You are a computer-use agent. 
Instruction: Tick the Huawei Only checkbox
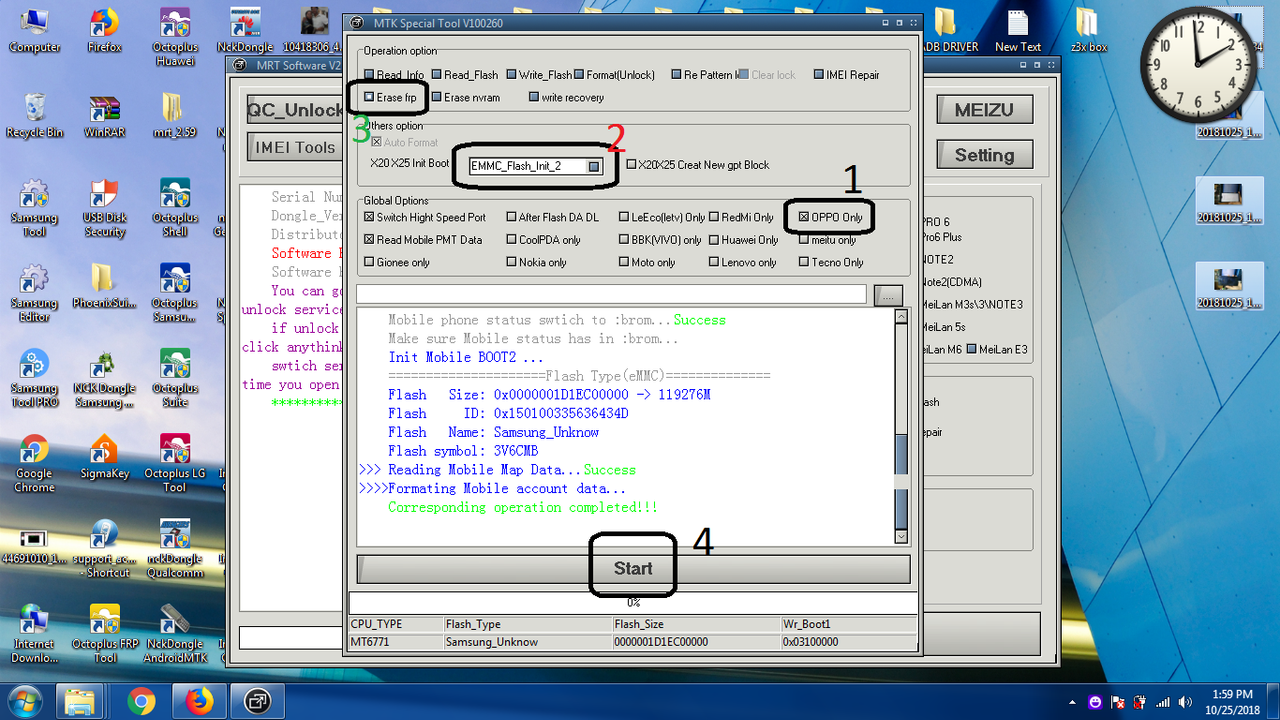pos(714,240)
